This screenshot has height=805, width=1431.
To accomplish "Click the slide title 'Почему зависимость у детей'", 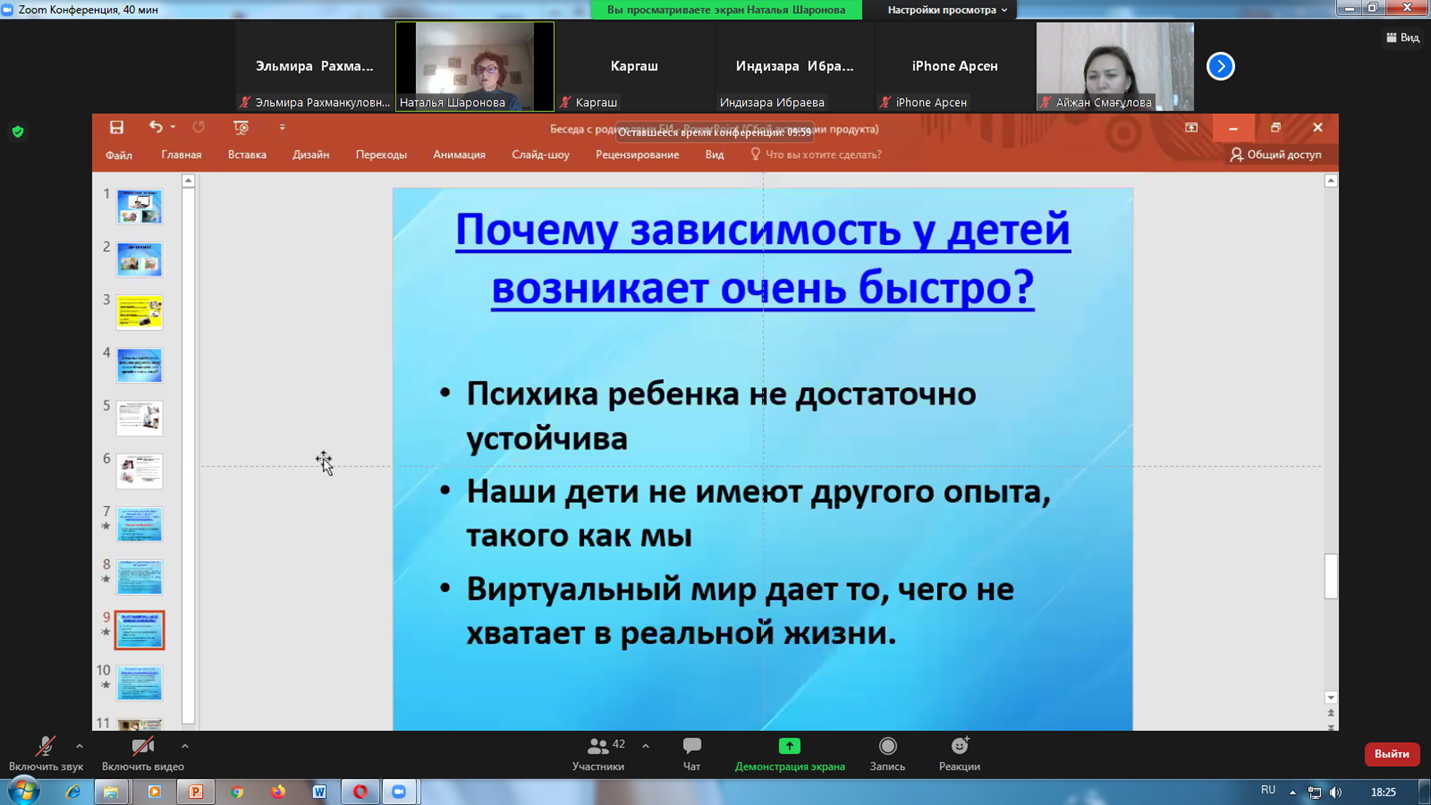I will tap(763, 230).
